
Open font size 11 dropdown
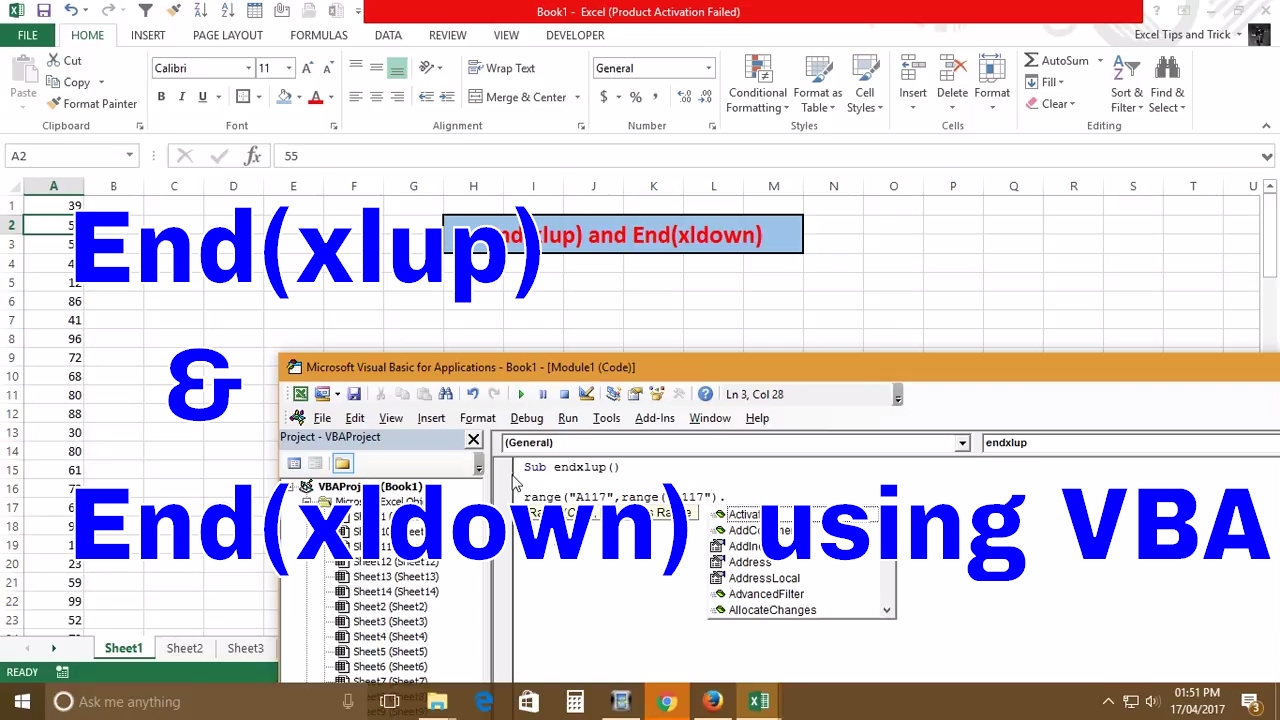click(x=289, y=68)
